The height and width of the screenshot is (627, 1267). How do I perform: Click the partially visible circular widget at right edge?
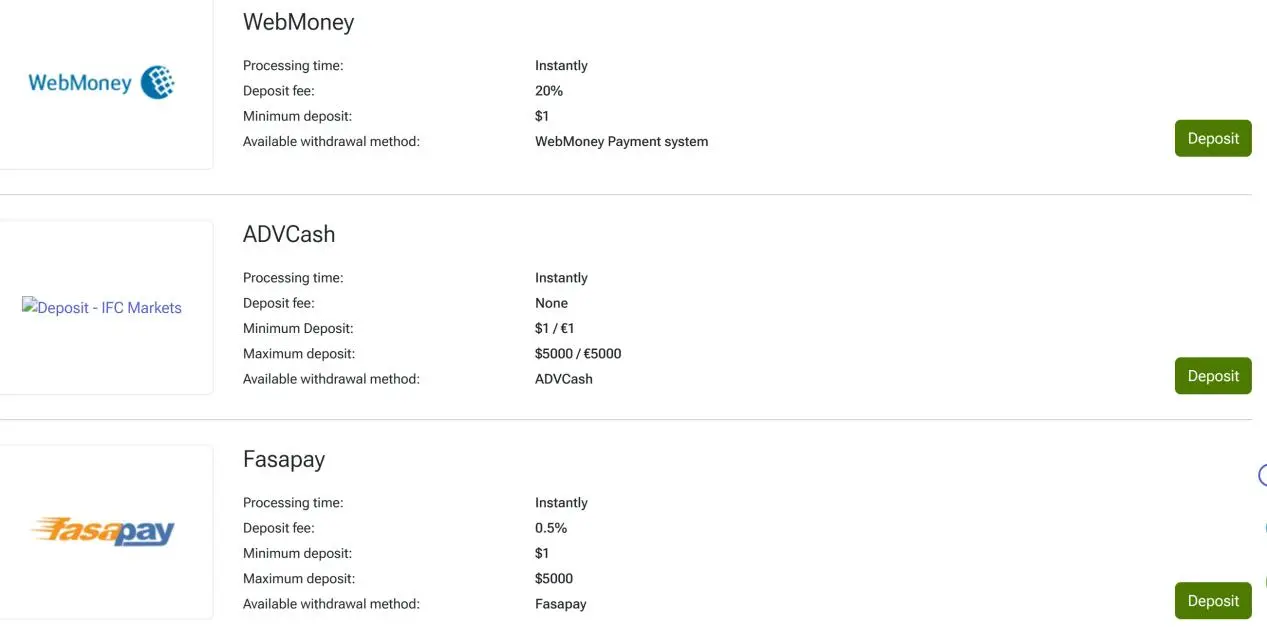tap(1262, 475)
